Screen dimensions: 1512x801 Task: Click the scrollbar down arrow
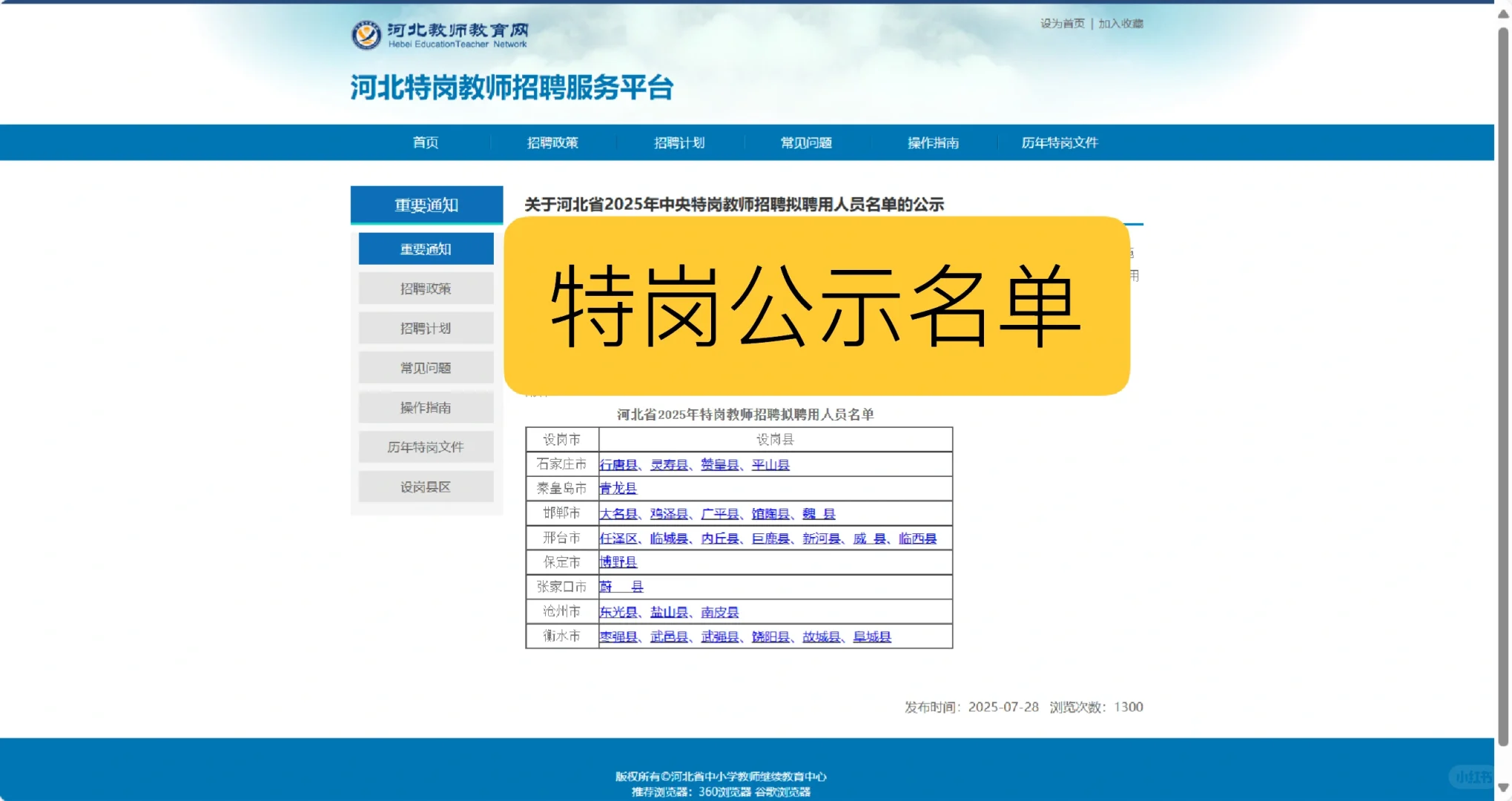(1503, 788)
